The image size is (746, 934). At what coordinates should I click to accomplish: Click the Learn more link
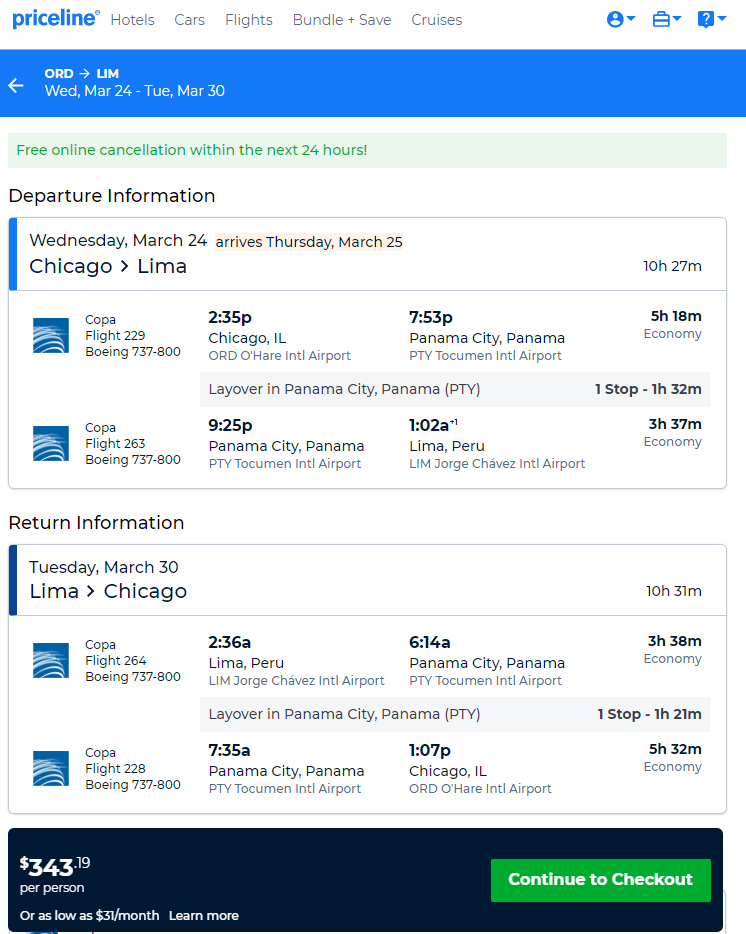click(x=204, y=915)
